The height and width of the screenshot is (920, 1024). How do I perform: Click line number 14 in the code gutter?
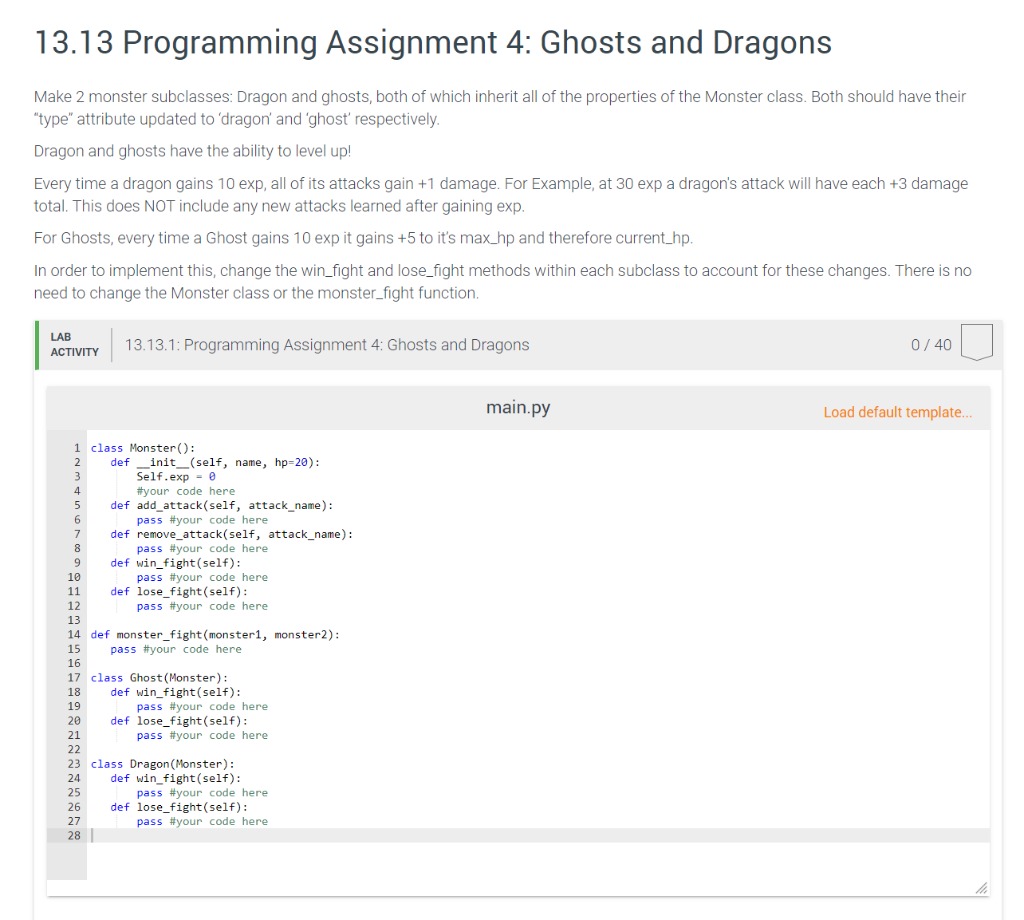74,634
